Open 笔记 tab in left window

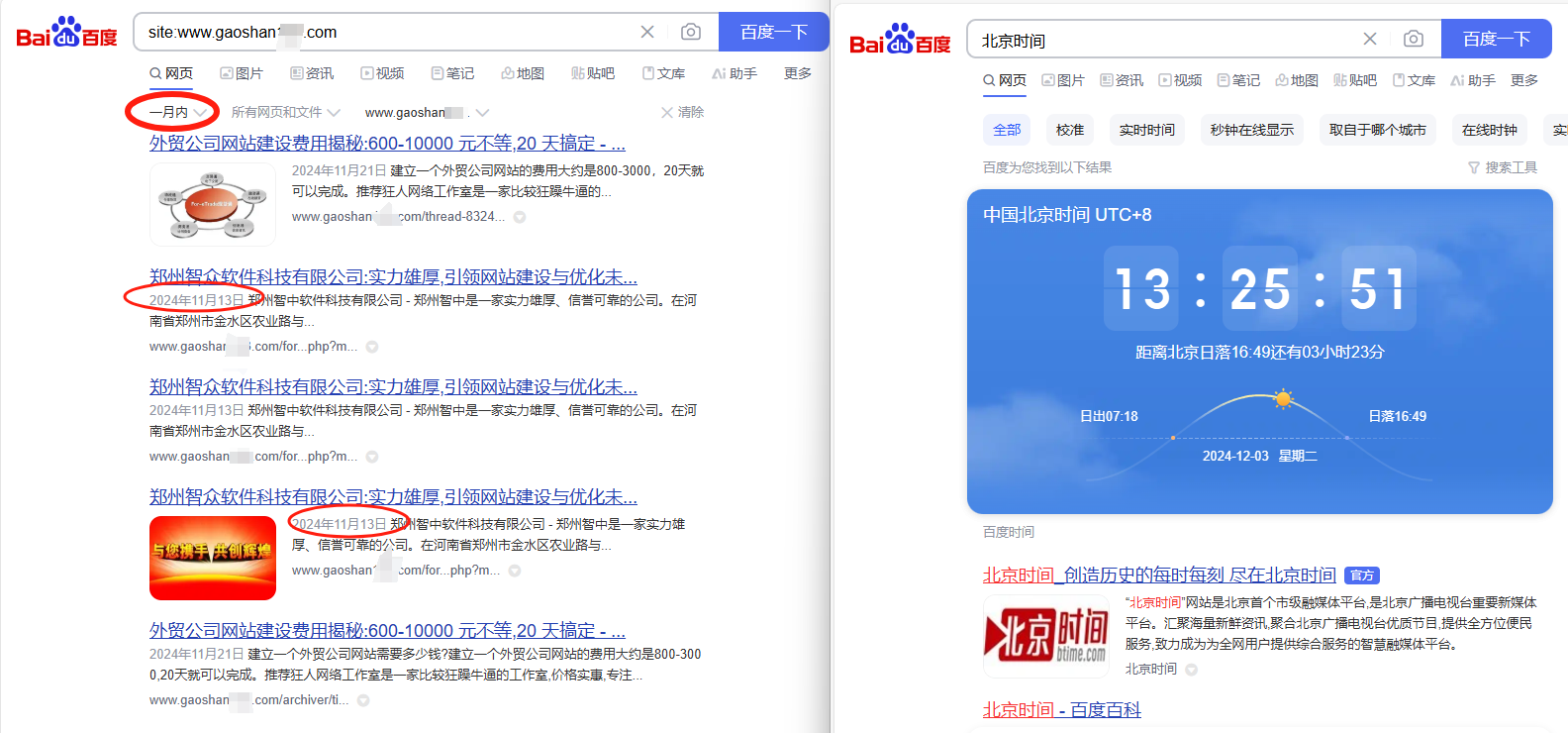coord(452,73)
